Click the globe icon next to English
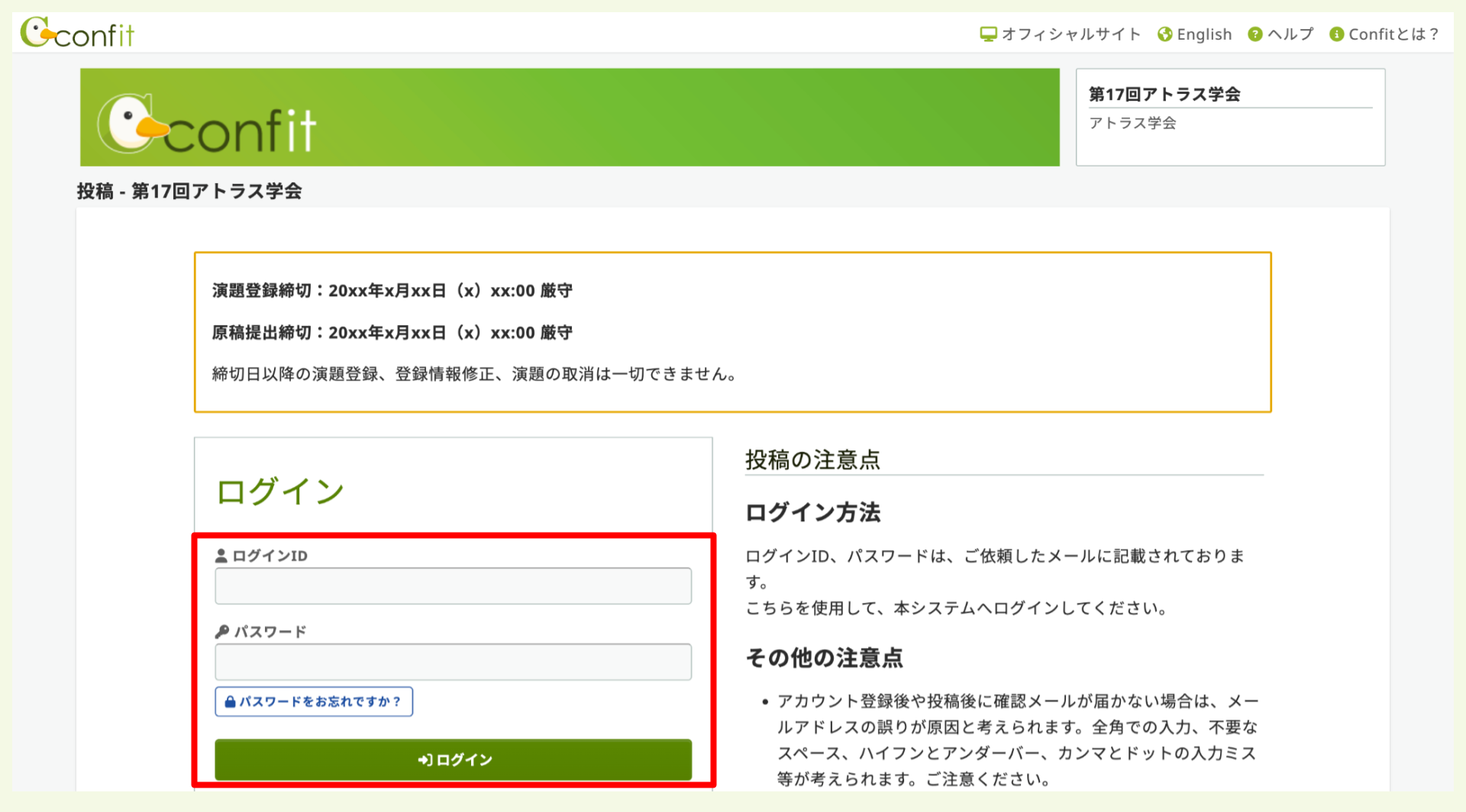 1164,34
